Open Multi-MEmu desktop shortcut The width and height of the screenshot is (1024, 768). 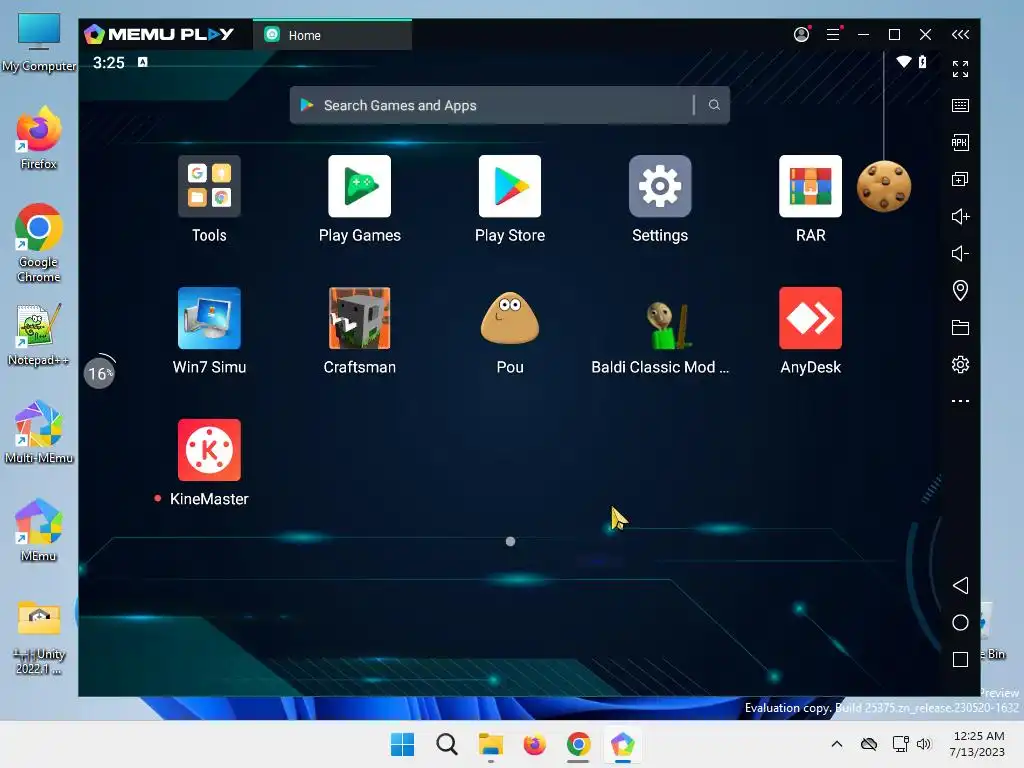(39, 432)
